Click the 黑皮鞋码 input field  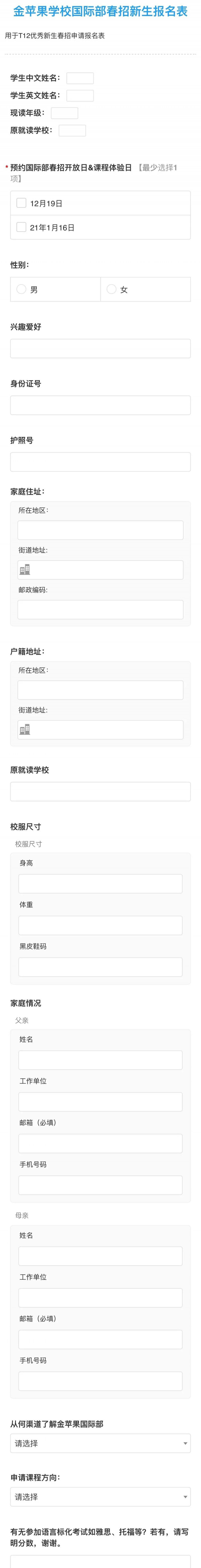100,967
